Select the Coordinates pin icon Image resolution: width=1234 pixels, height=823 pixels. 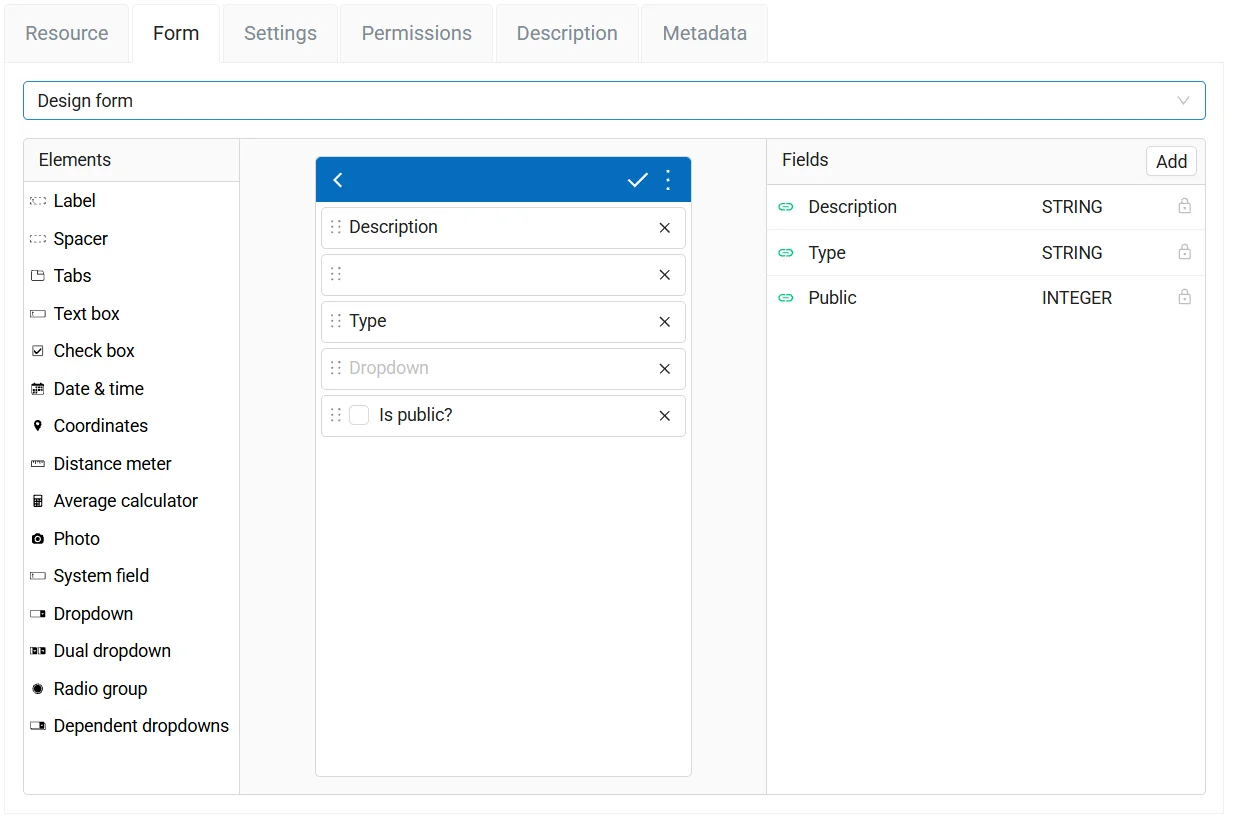38,426
